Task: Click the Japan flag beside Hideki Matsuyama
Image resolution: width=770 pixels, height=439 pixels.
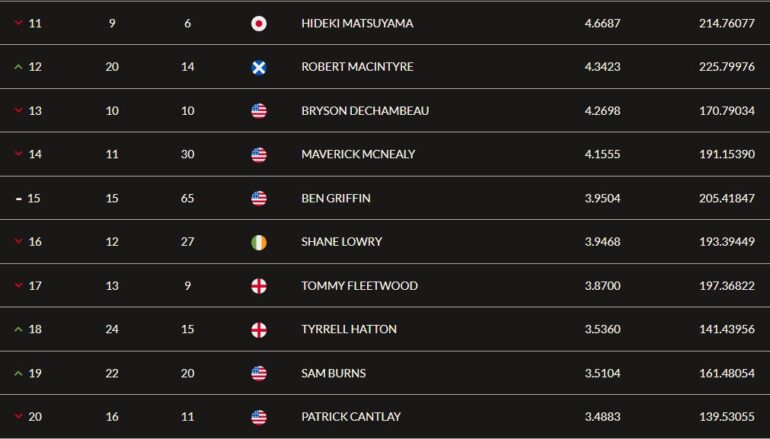Action: pyautogui.click(x=259, y=24)
